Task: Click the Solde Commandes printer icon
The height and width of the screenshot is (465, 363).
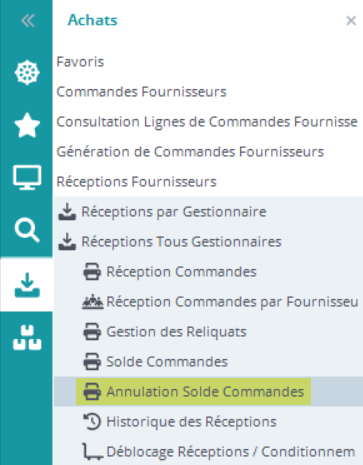Action: click(92, 362)
